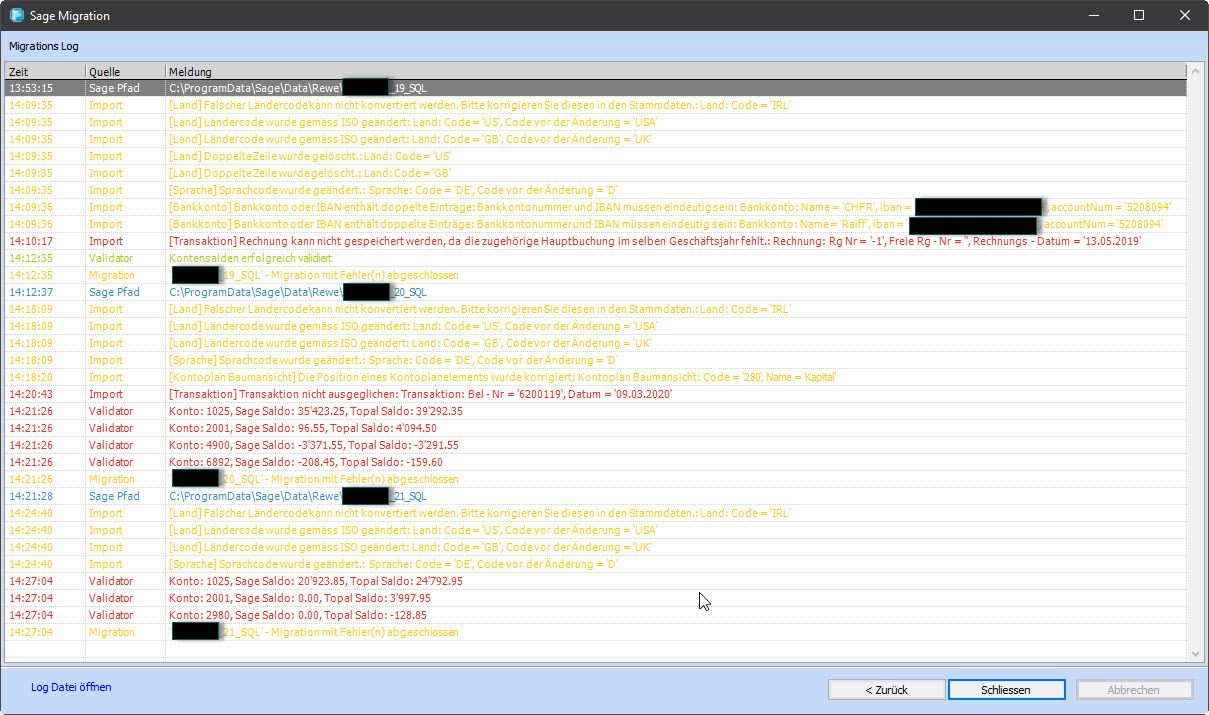The height and width of the screenshot is (715, 1209).
Task: Select the Kontoplan Baumansicht import row
Action: [x=500, y=377]
